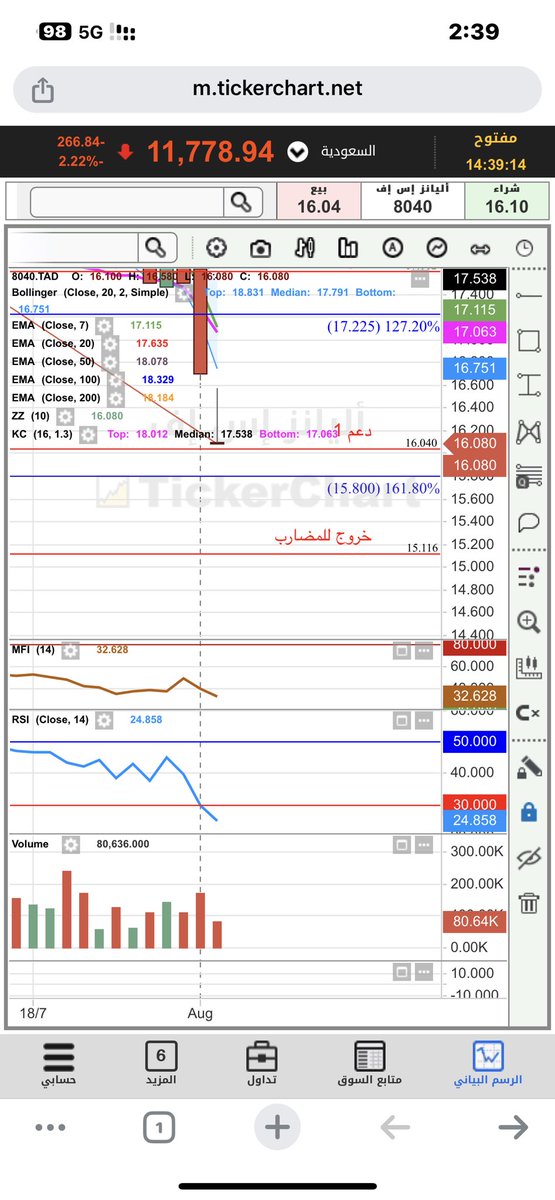
Task: Tap the symbol cell 8040
Action: coord(412,200)
